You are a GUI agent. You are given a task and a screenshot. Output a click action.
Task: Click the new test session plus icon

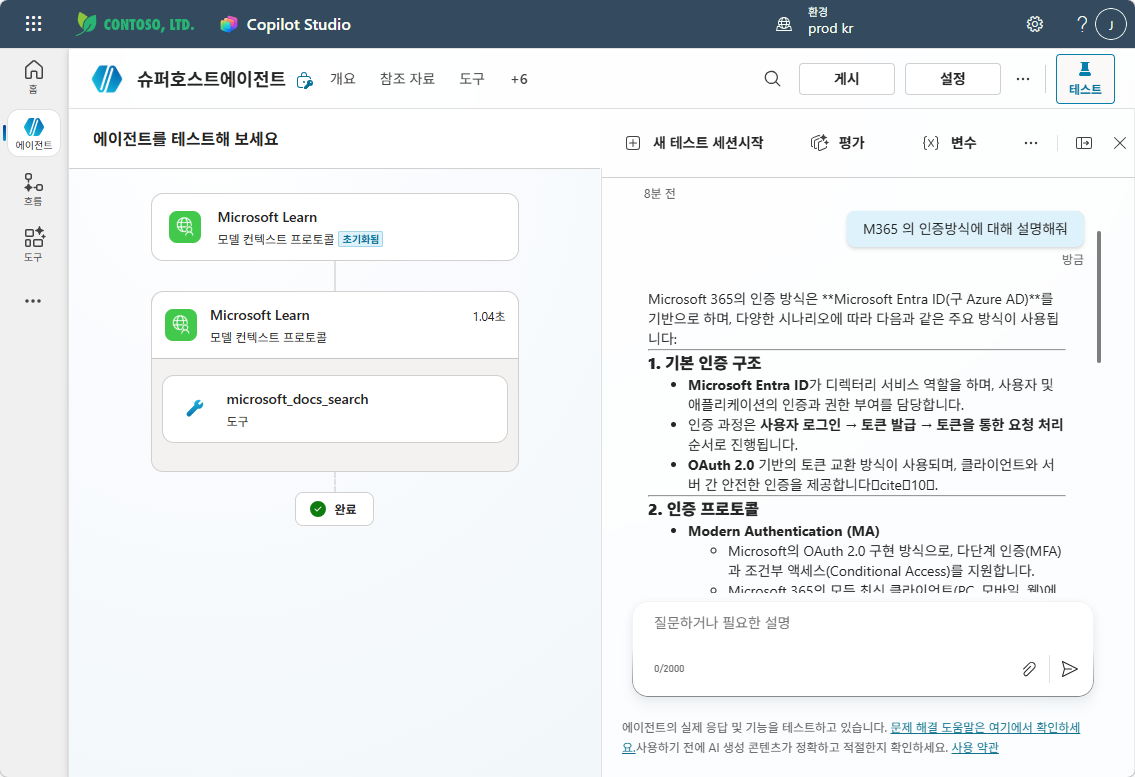click(x=633, y=143)
